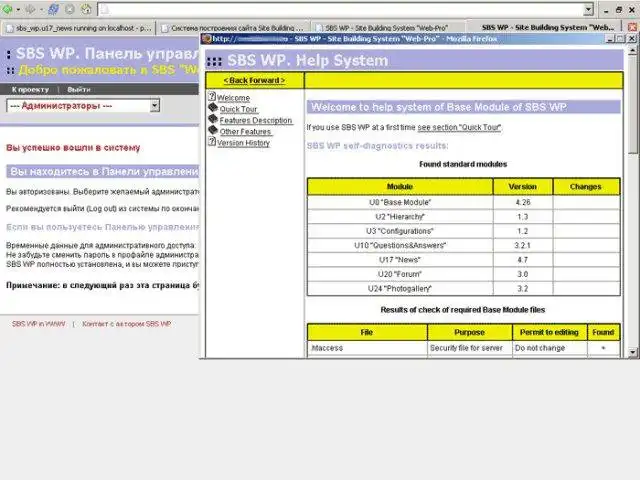The image size is (640, 480).
Task: Click the help window scroll-up arrow
Action: tap(632, 51)
